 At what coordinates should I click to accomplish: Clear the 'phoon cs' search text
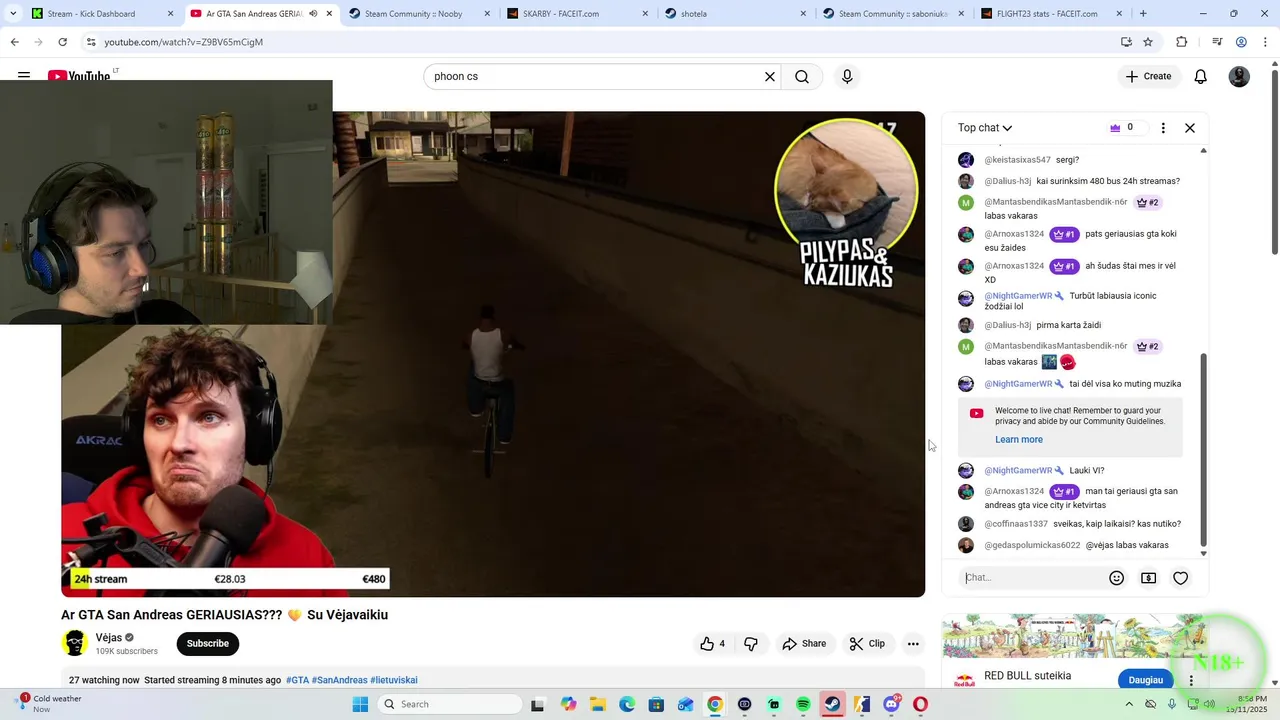pyautogui.click(x=770, y=77)
